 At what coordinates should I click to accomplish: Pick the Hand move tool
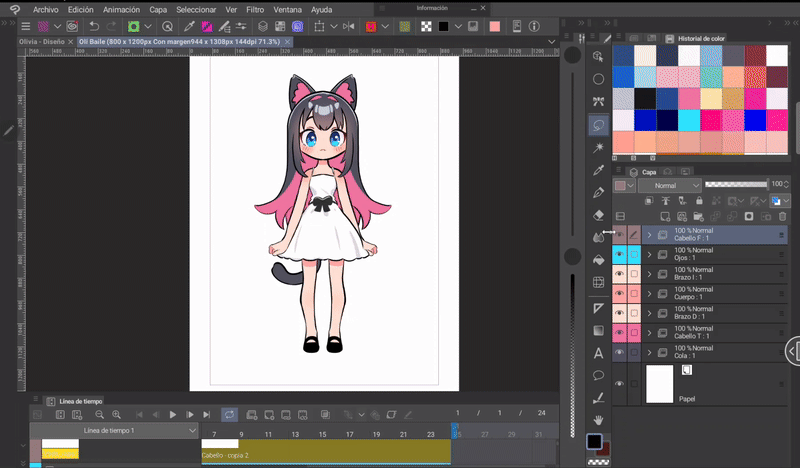pyautogui.click(x=598, y=420)
